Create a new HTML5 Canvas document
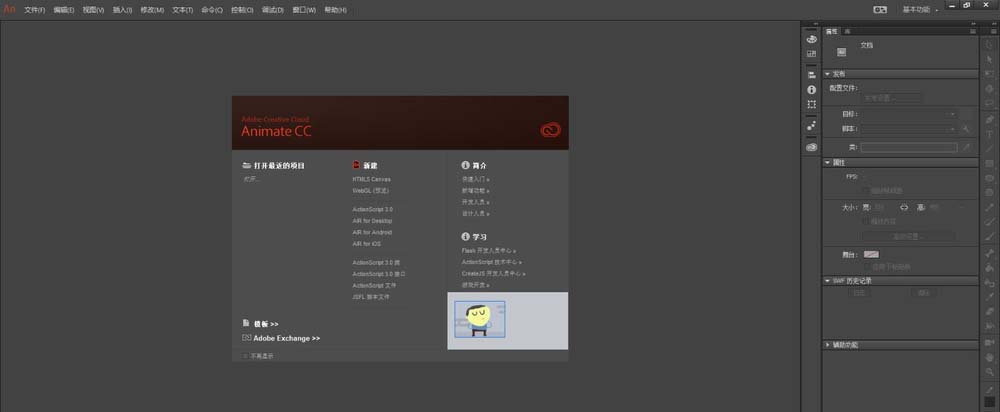This screenshot has width=1000, height=412. (371, 179)
